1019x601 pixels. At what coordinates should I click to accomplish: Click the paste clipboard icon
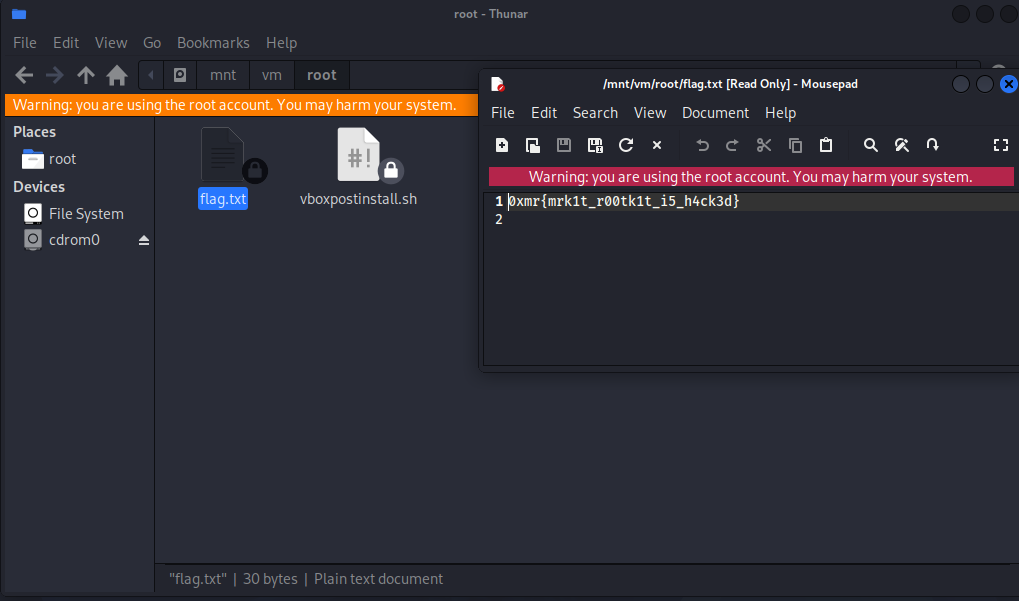826,145
